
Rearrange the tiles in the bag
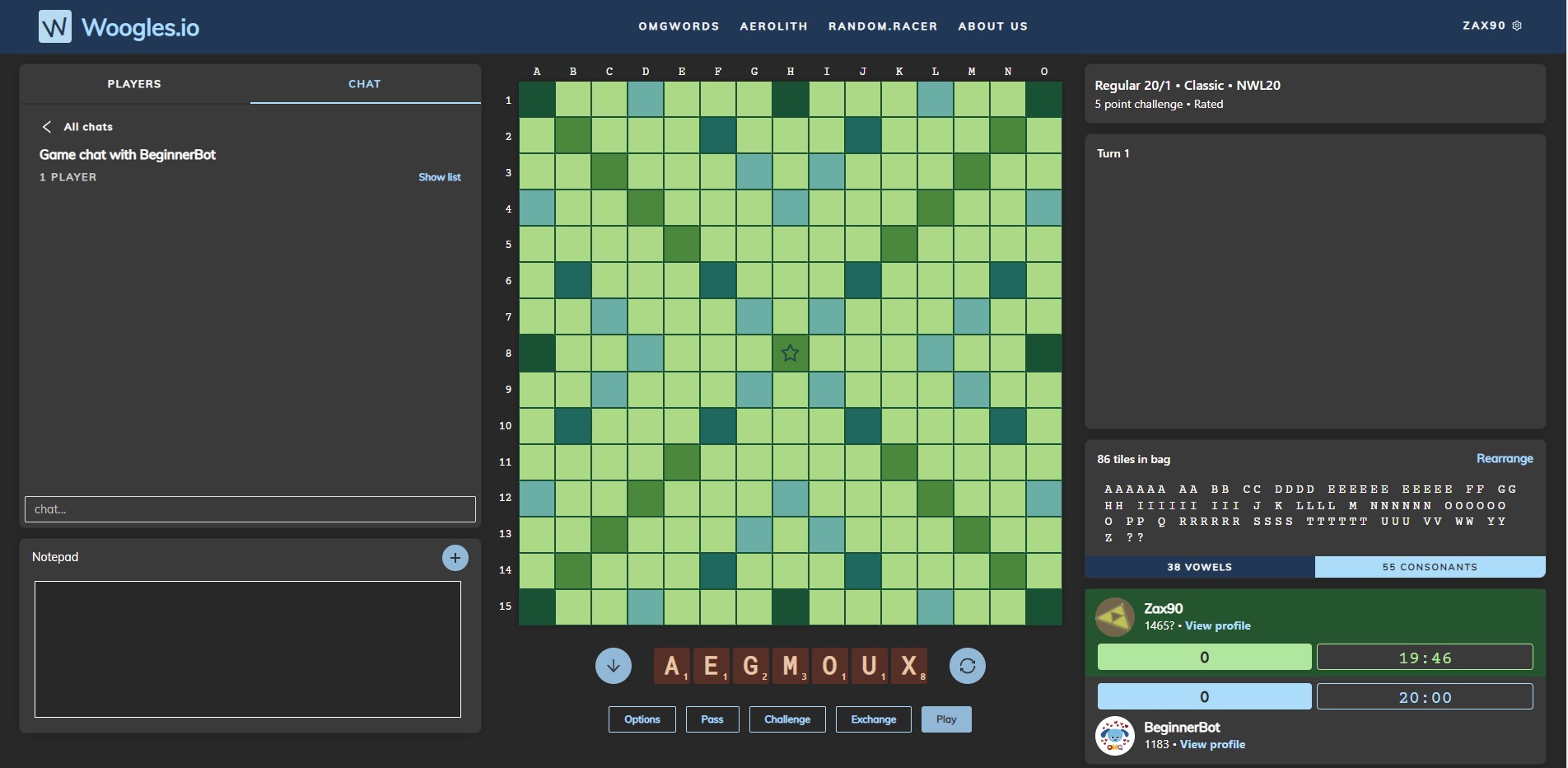coord(1504,458)
